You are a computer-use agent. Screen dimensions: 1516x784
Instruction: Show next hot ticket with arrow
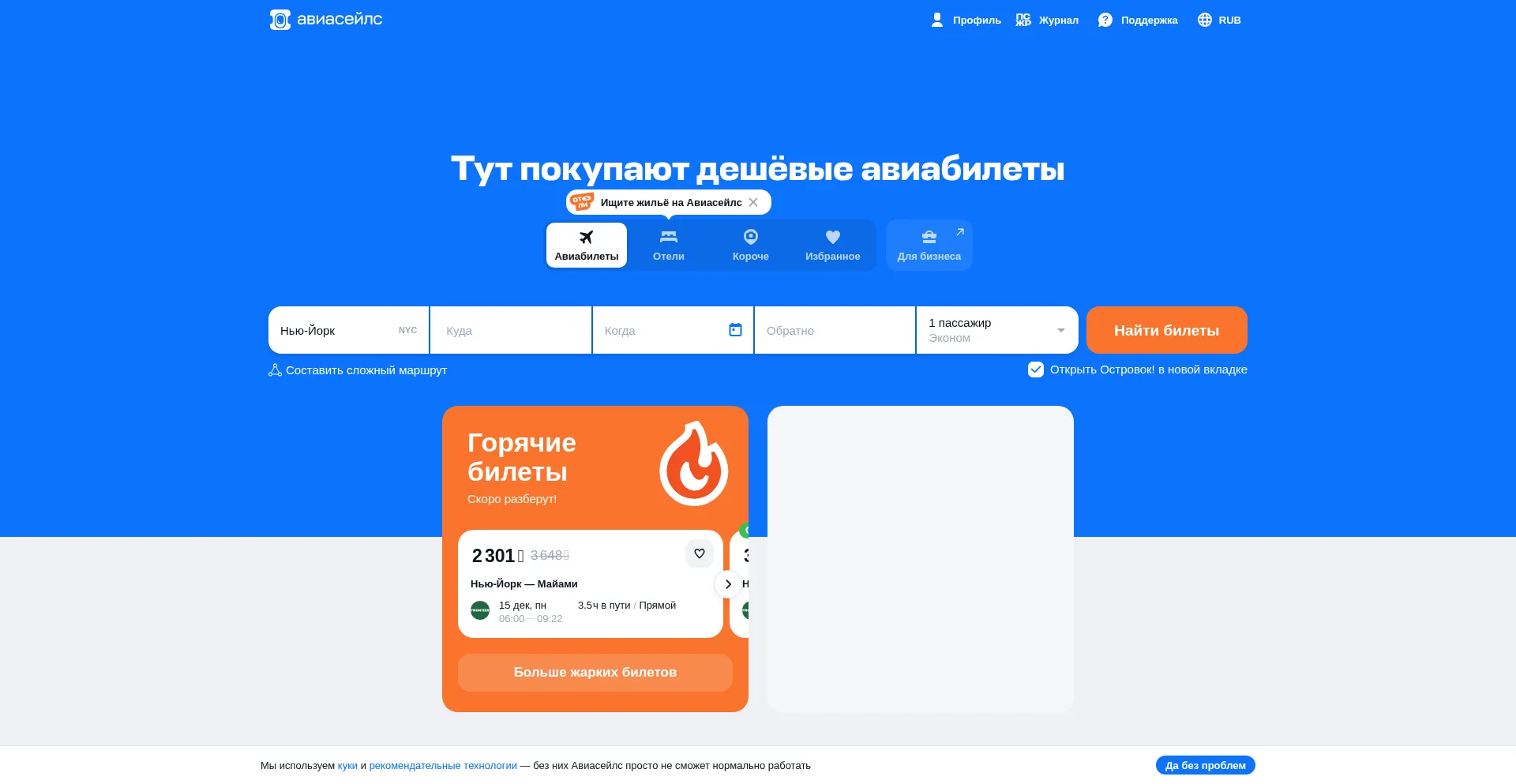click(x=727, y=584)
